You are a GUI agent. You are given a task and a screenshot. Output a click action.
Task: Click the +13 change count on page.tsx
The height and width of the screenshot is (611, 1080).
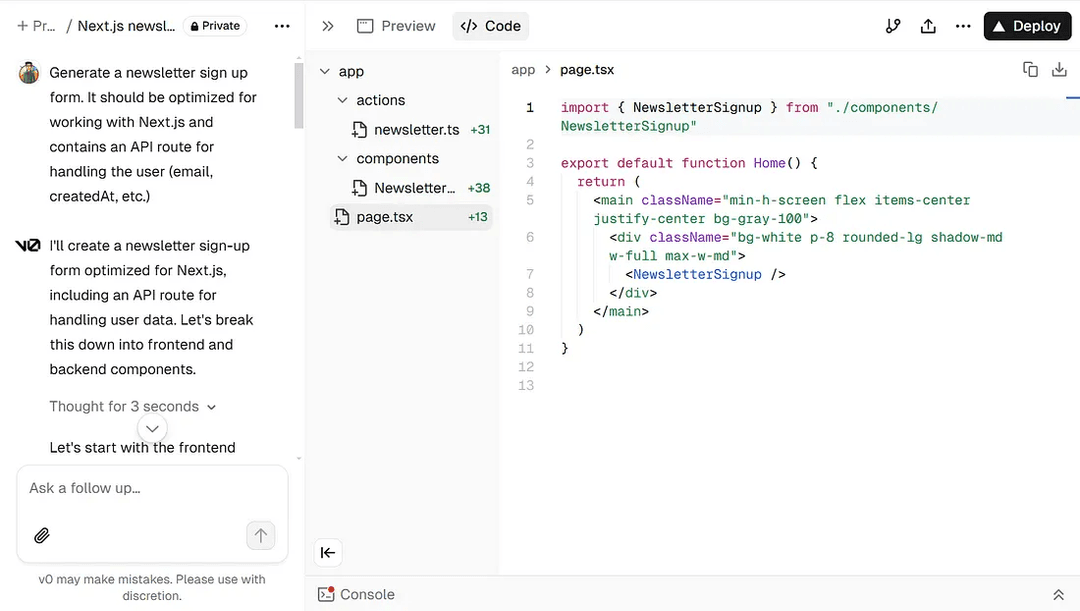[x=477, y=217]
